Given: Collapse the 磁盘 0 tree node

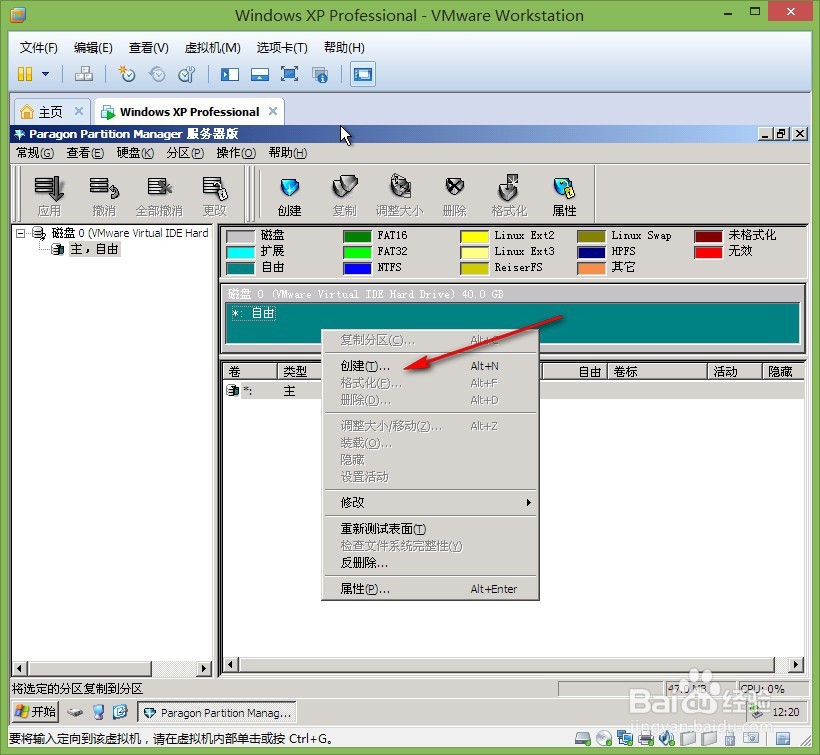Looking at the screenshot, I should 20,233.
